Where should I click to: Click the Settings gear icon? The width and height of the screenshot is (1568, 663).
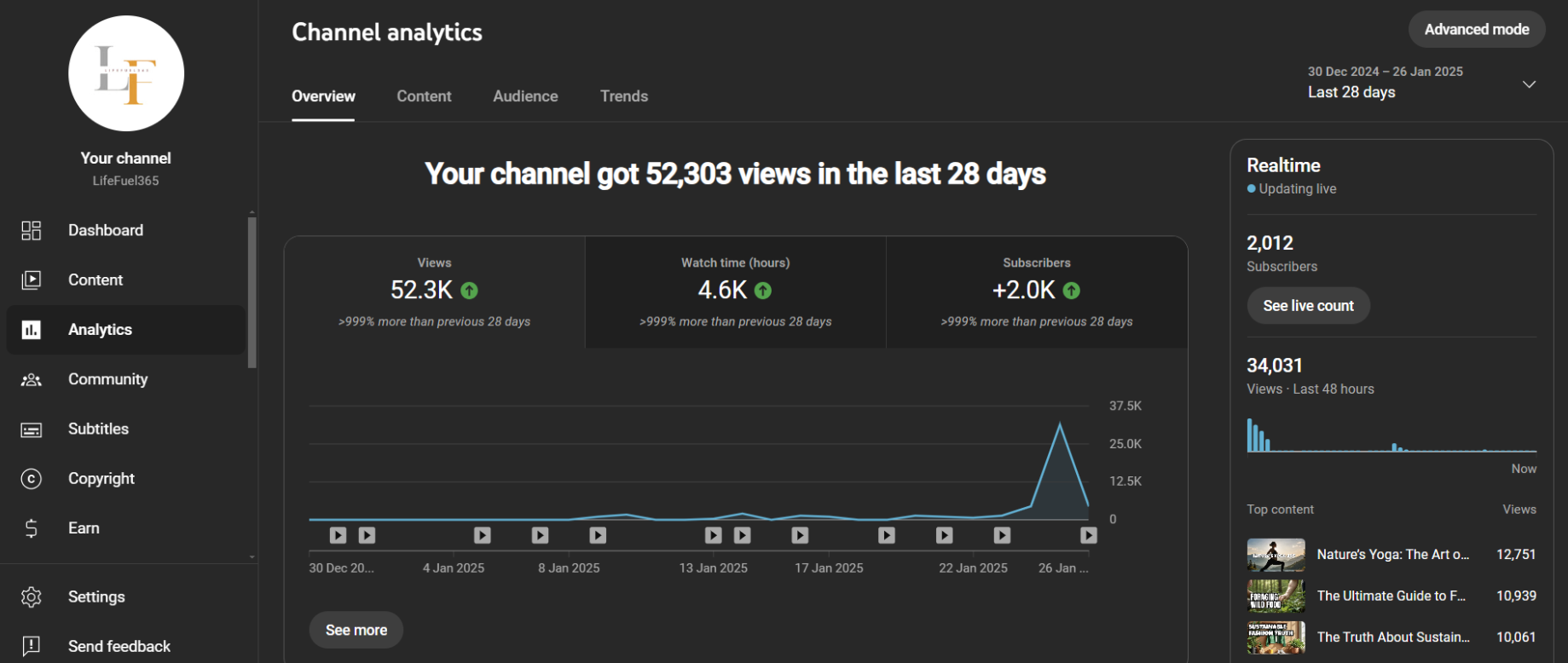[x=32, y=597]
